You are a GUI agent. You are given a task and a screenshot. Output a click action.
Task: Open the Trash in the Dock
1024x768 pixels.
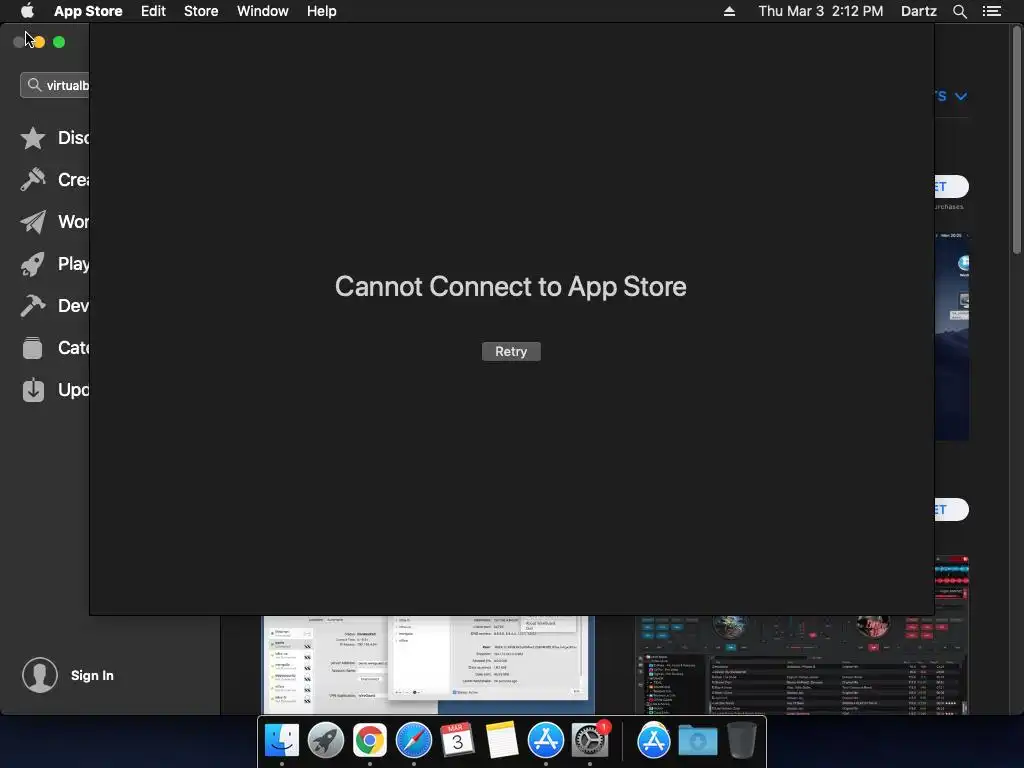741,741
